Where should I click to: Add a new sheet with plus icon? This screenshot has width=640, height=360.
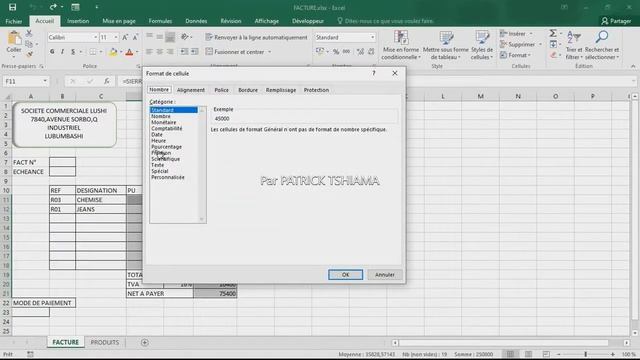(144, 342)
